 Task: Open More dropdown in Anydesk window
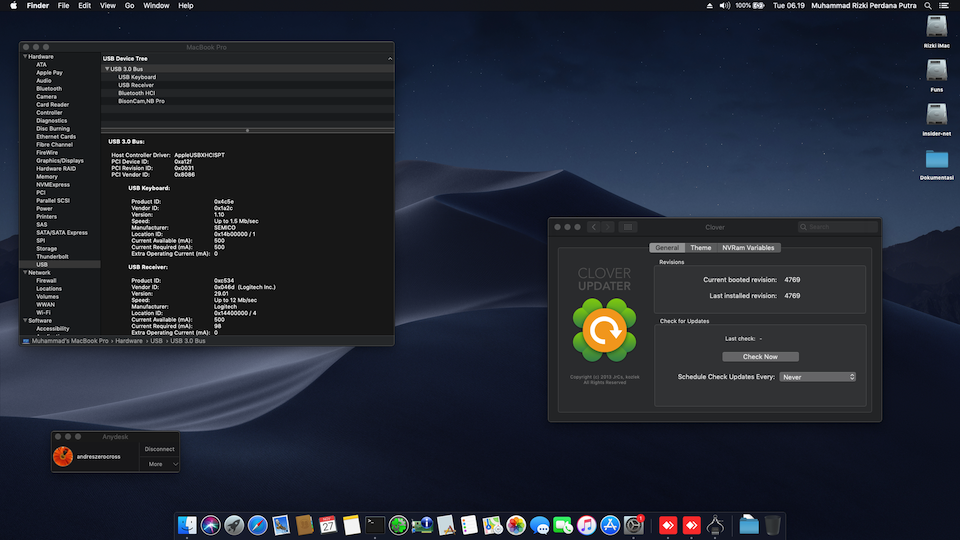[159, 464]
